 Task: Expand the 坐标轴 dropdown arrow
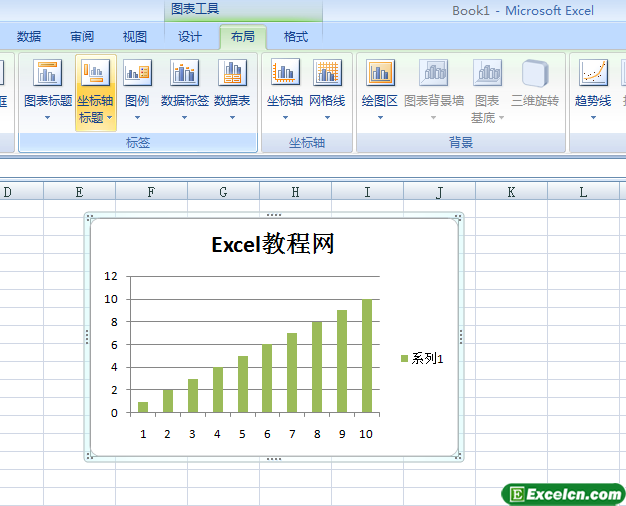point(285,117)
